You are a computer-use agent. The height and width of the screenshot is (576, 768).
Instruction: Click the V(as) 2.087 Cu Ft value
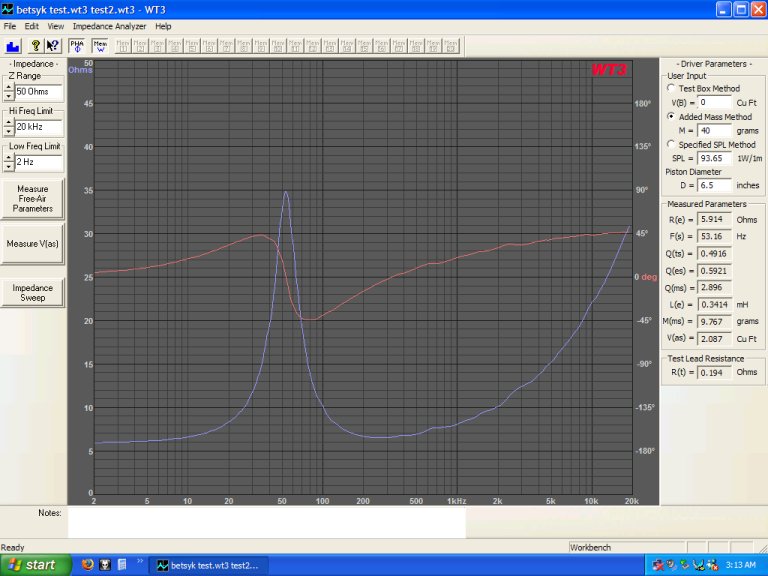714,338
